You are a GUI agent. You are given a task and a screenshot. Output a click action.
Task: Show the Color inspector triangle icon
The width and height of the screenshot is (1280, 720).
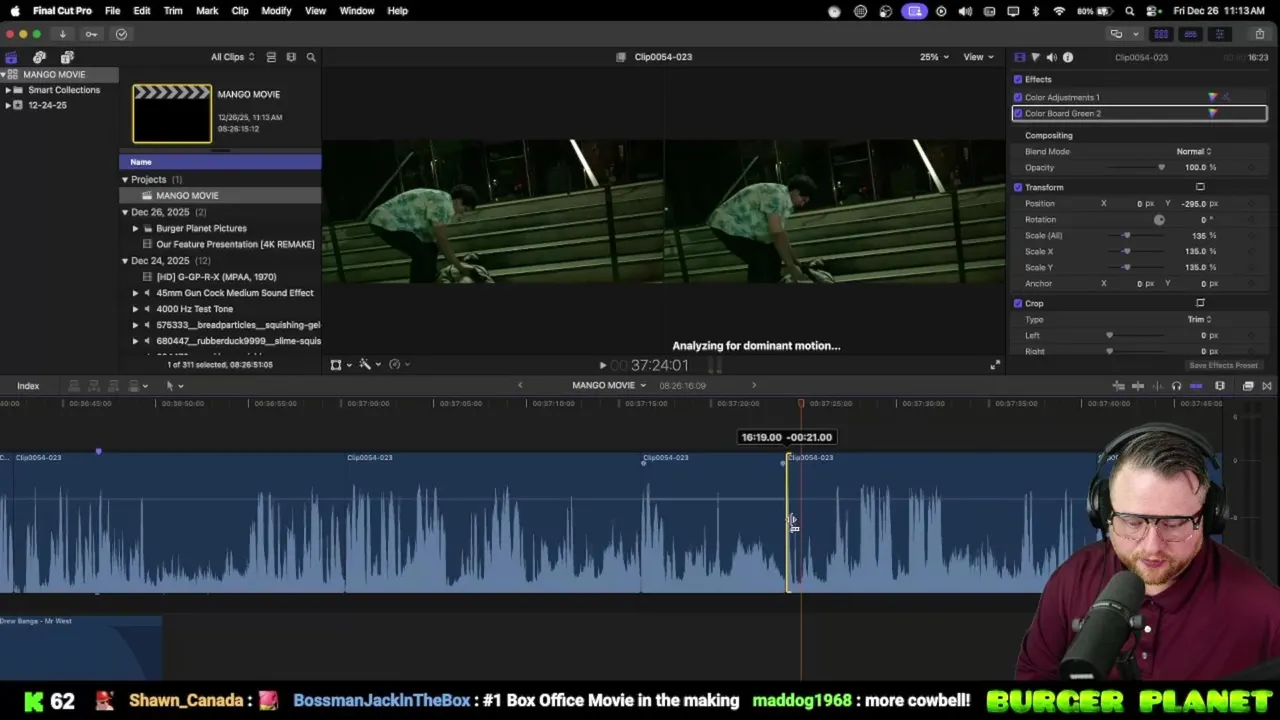coord(1035,57)
